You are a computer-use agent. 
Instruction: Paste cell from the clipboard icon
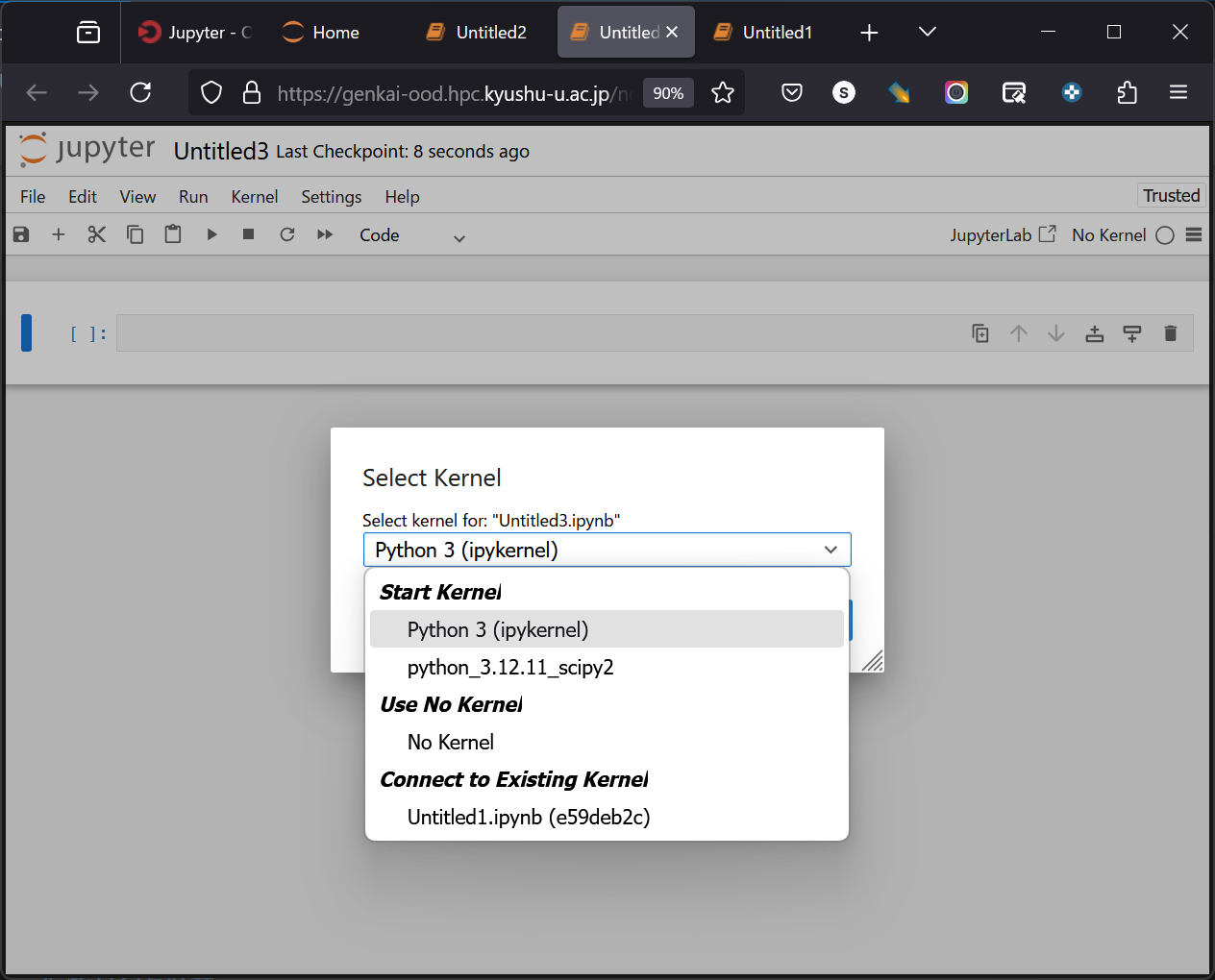pos(173,234)
